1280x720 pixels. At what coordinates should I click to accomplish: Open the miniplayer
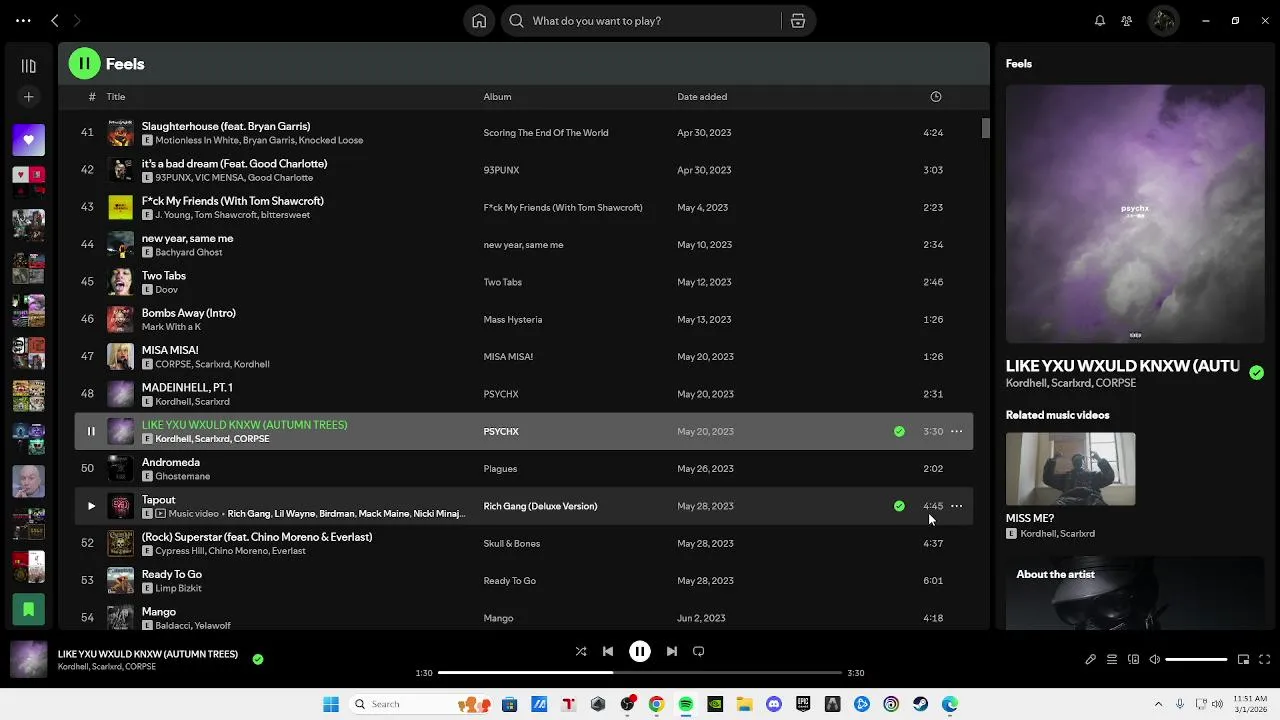(1243, 660)
